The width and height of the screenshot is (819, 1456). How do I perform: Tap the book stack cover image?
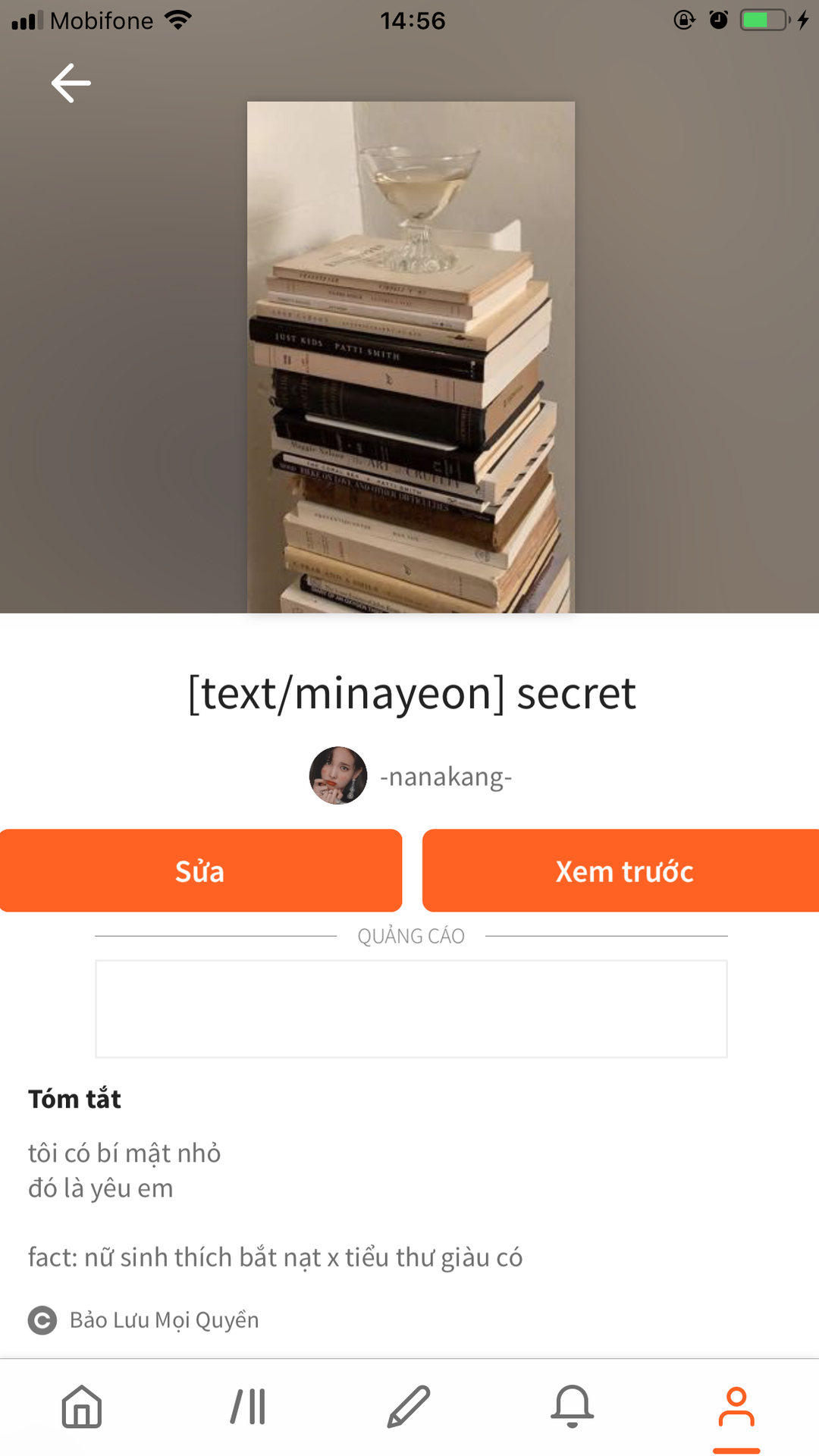(x=411, y=357)
